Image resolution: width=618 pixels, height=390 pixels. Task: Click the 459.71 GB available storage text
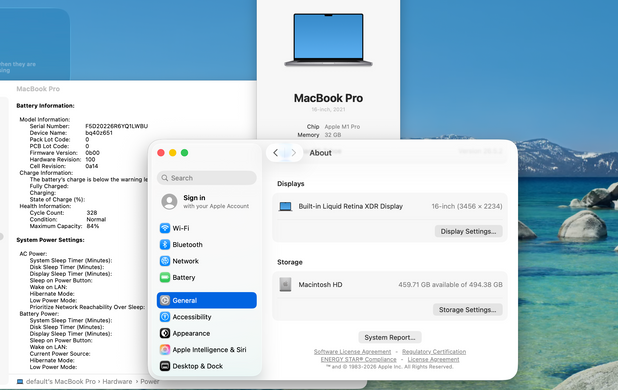(450, 284)
